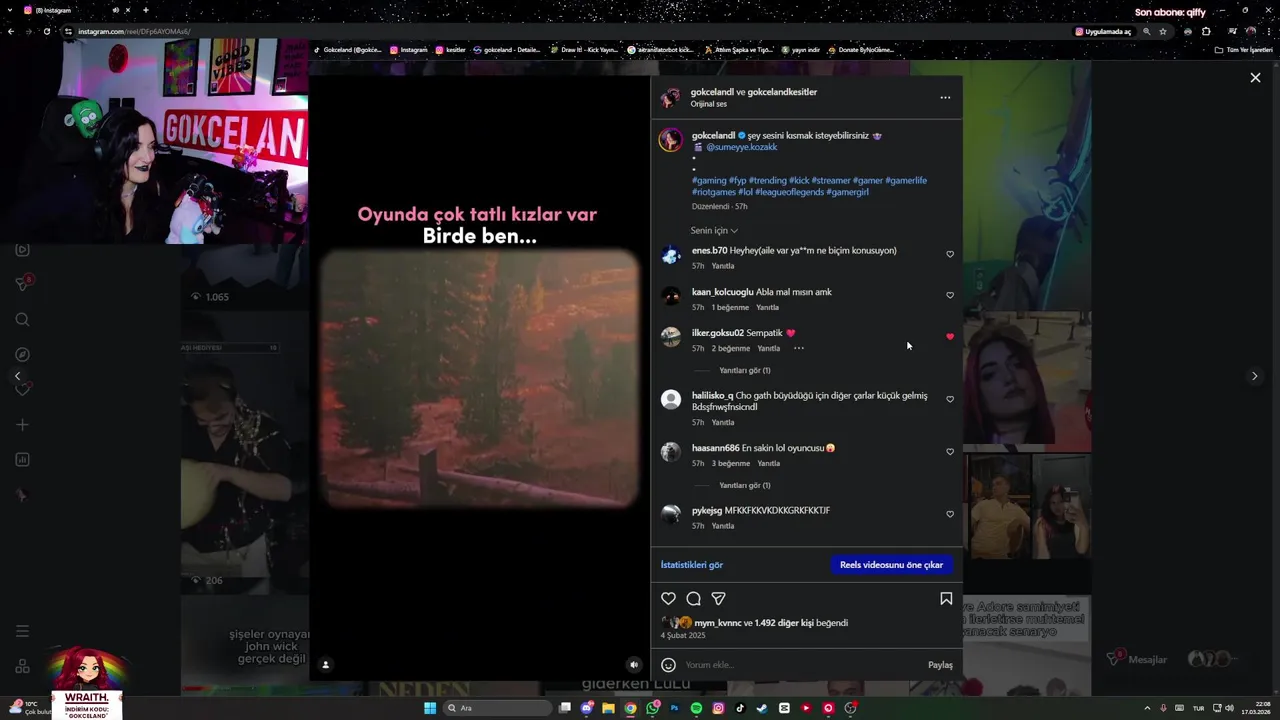Screen dimensions: 1280x720
Task: Open gokcelandl profile from post header
Action: tap(712, 92)
